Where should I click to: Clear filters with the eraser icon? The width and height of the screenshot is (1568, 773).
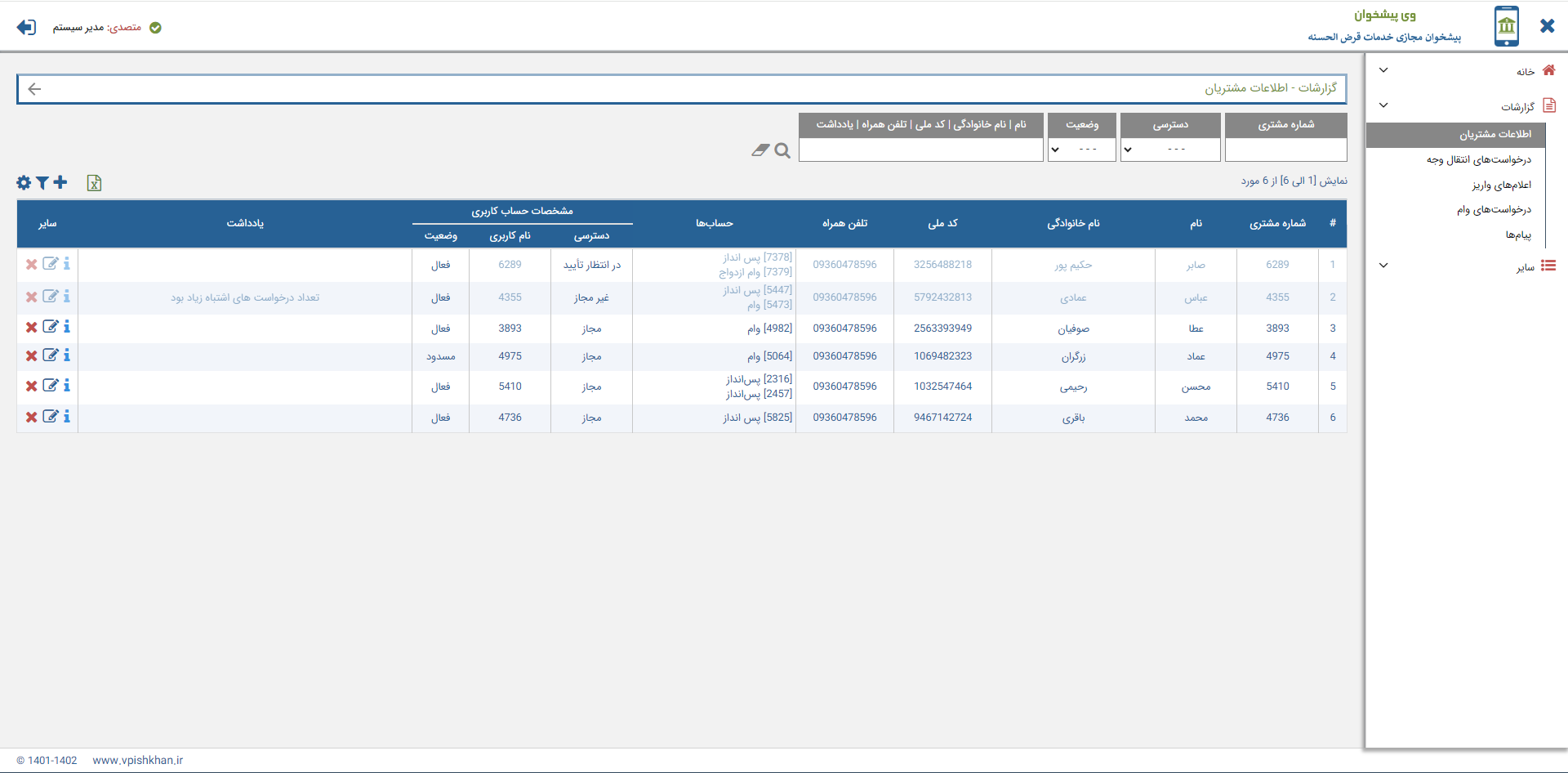click(x=760, y=150)
